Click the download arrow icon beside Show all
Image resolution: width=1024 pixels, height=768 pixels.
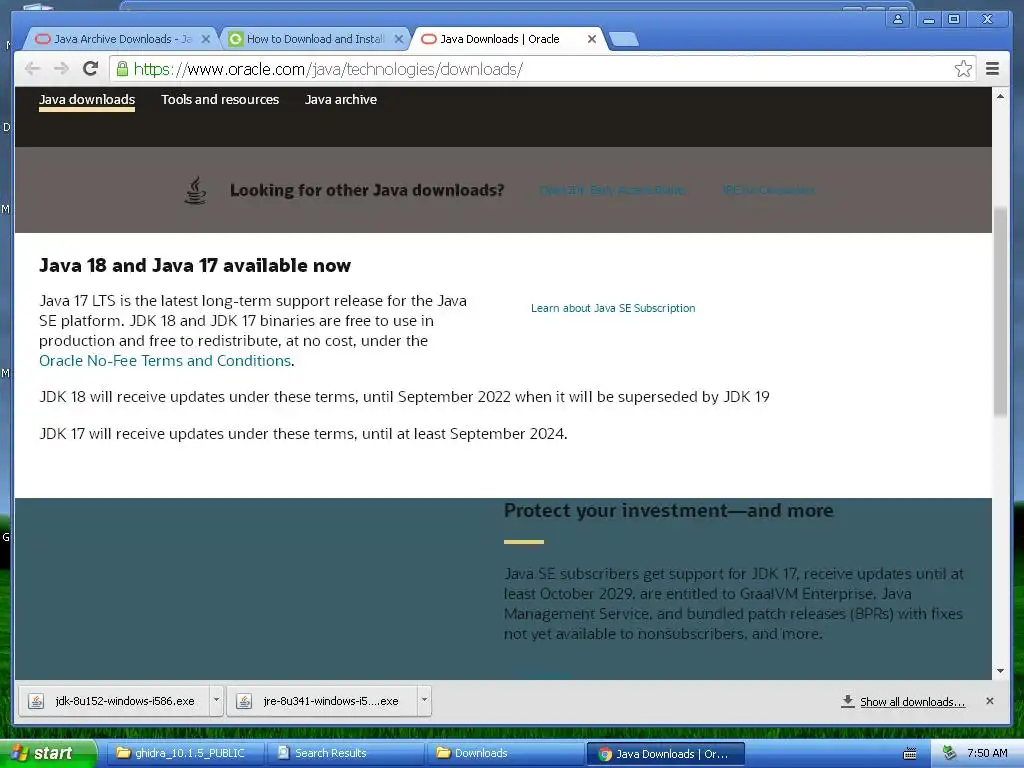click(x=847, y=701)
